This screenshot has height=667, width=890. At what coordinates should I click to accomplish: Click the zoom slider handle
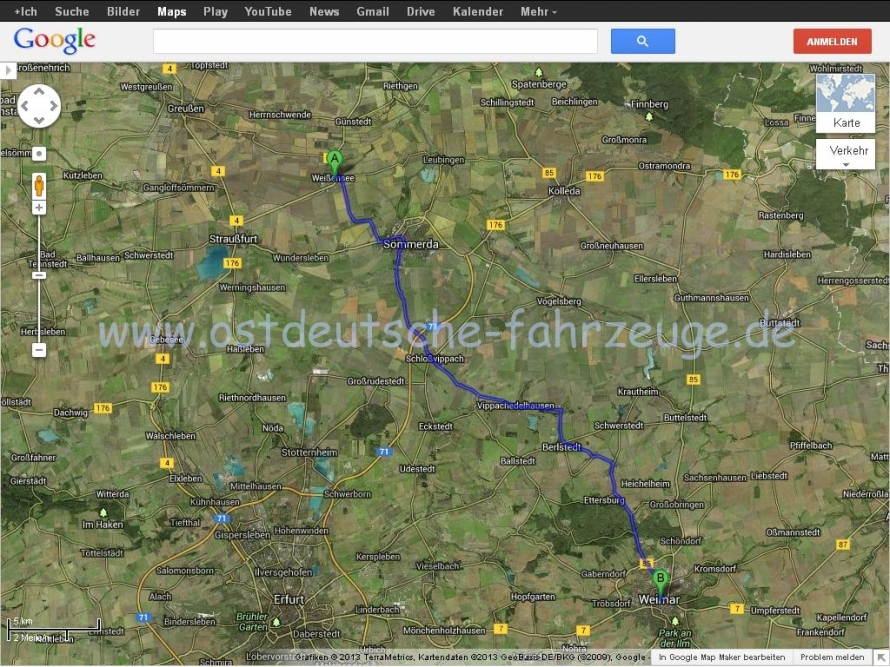(39, 275)
